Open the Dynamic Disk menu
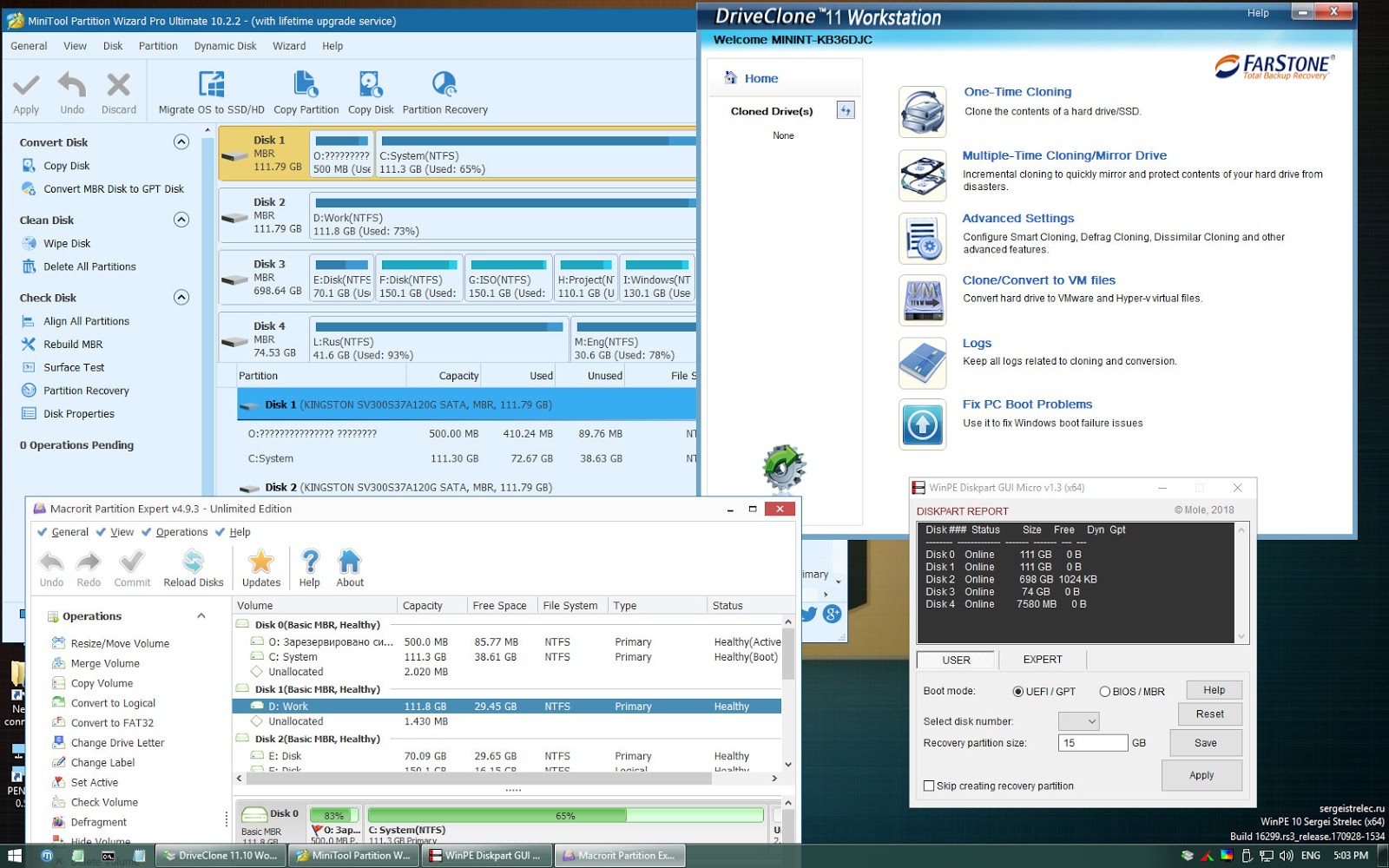The height and width of the screenshot is (868, 1389). pyautogui.click(x=225, y=46)
